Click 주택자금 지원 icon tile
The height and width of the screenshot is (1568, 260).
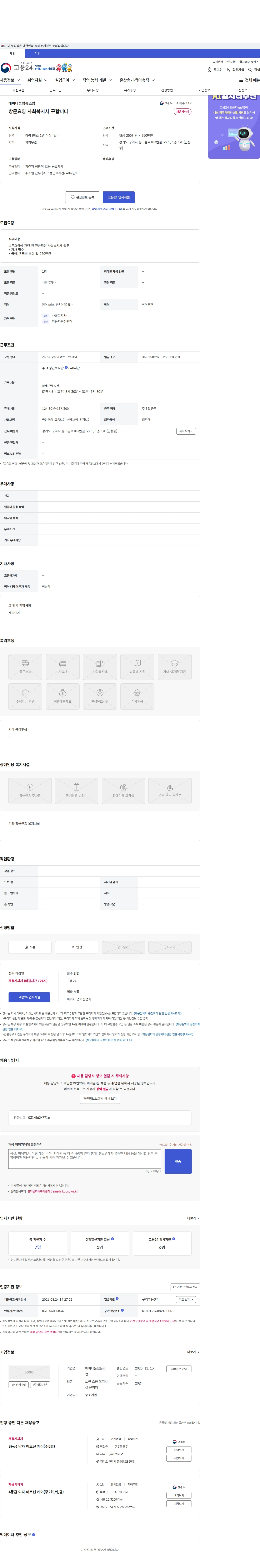[25, 696]
